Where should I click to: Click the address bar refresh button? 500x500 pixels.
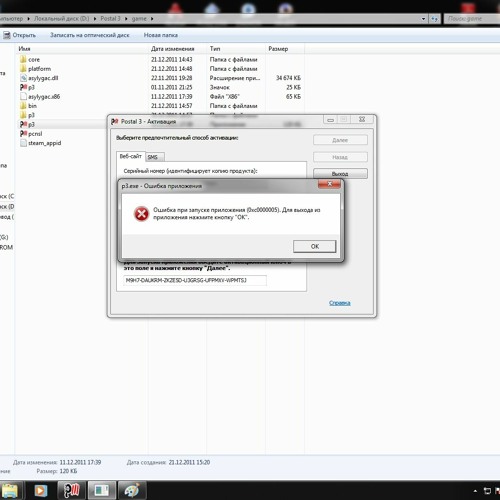coord(434,19)
